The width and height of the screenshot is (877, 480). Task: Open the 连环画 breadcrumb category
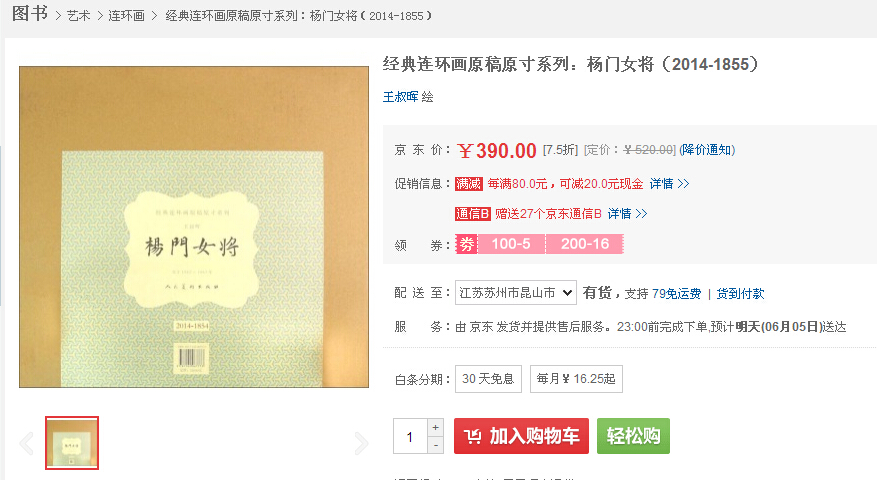pyautogui.click(x=126, y=16)
